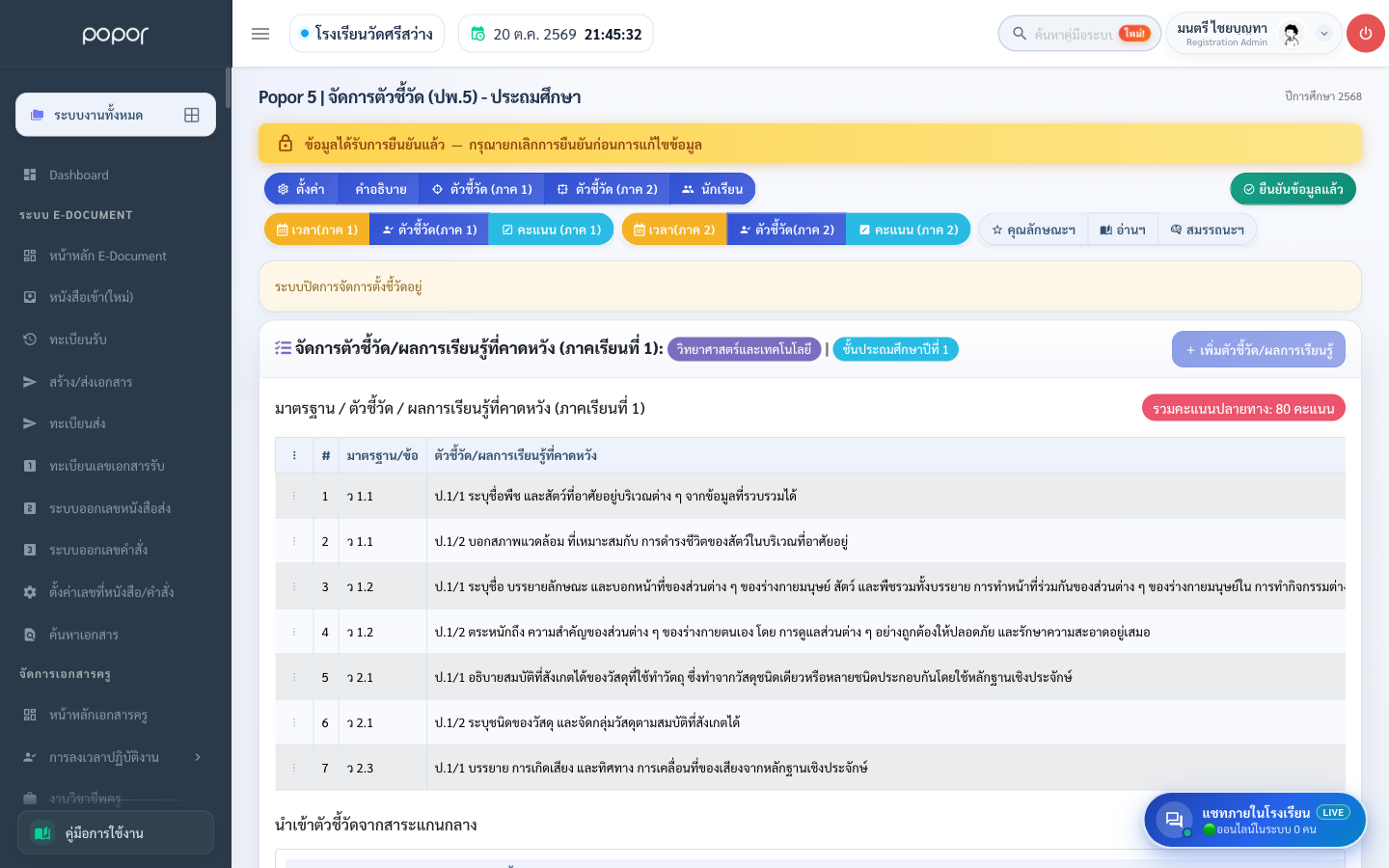Open คะแนน (ภาค 1) tab

(551, 230)
